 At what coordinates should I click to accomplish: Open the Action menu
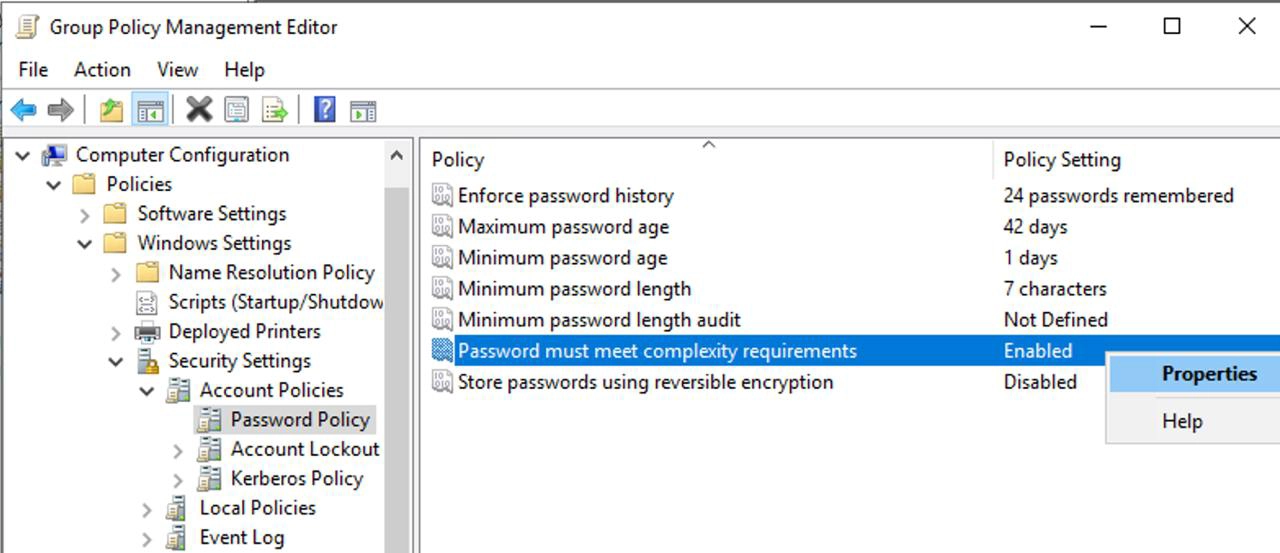(102, 69)
